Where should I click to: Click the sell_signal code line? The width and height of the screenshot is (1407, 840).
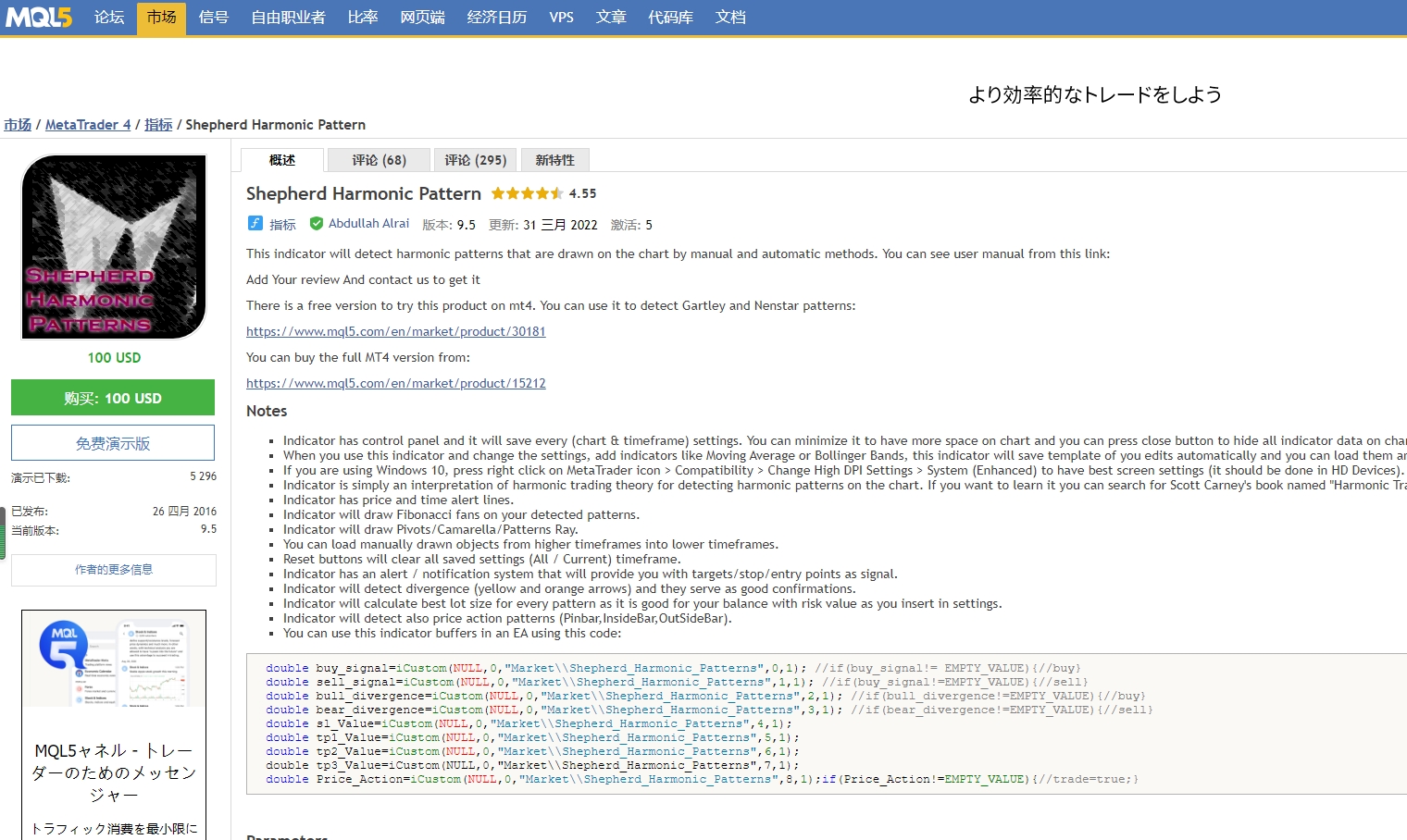pos(677,682)
